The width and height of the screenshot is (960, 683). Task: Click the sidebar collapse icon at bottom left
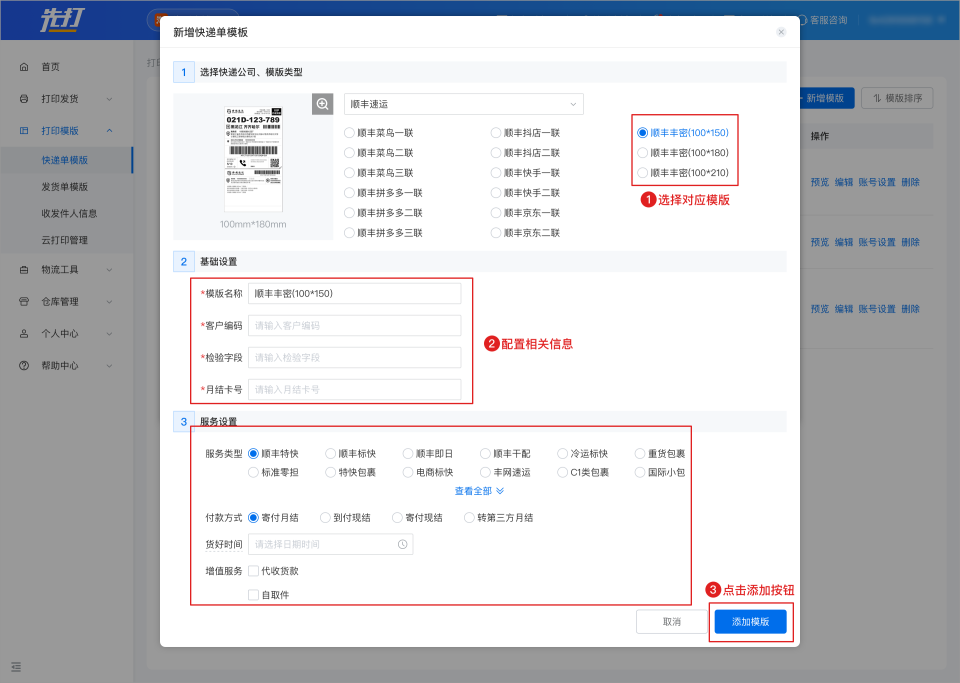[16, 666]
